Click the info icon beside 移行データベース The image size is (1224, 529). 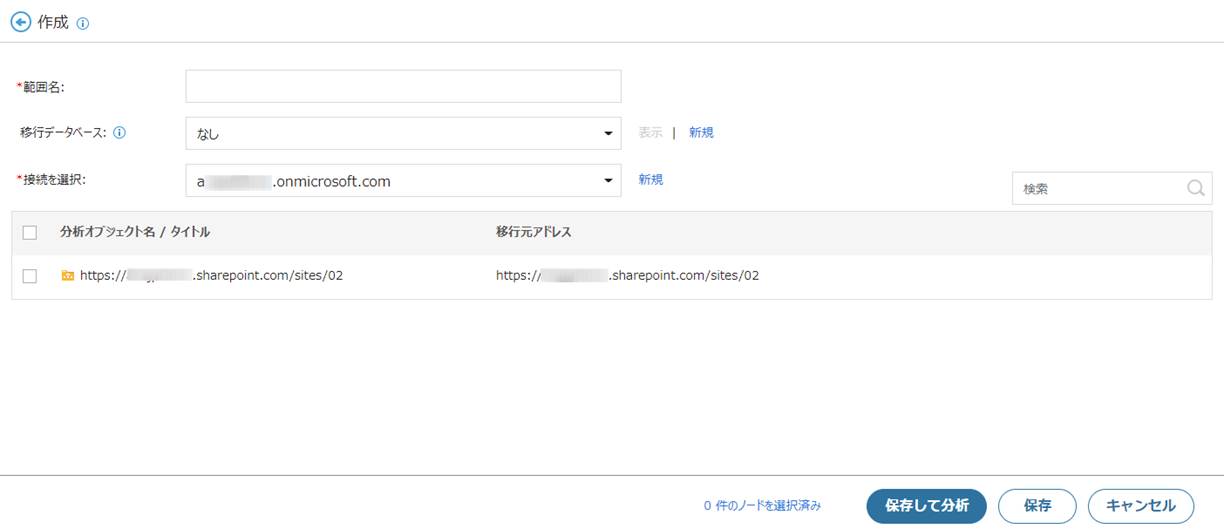click(x=120, y=132)
